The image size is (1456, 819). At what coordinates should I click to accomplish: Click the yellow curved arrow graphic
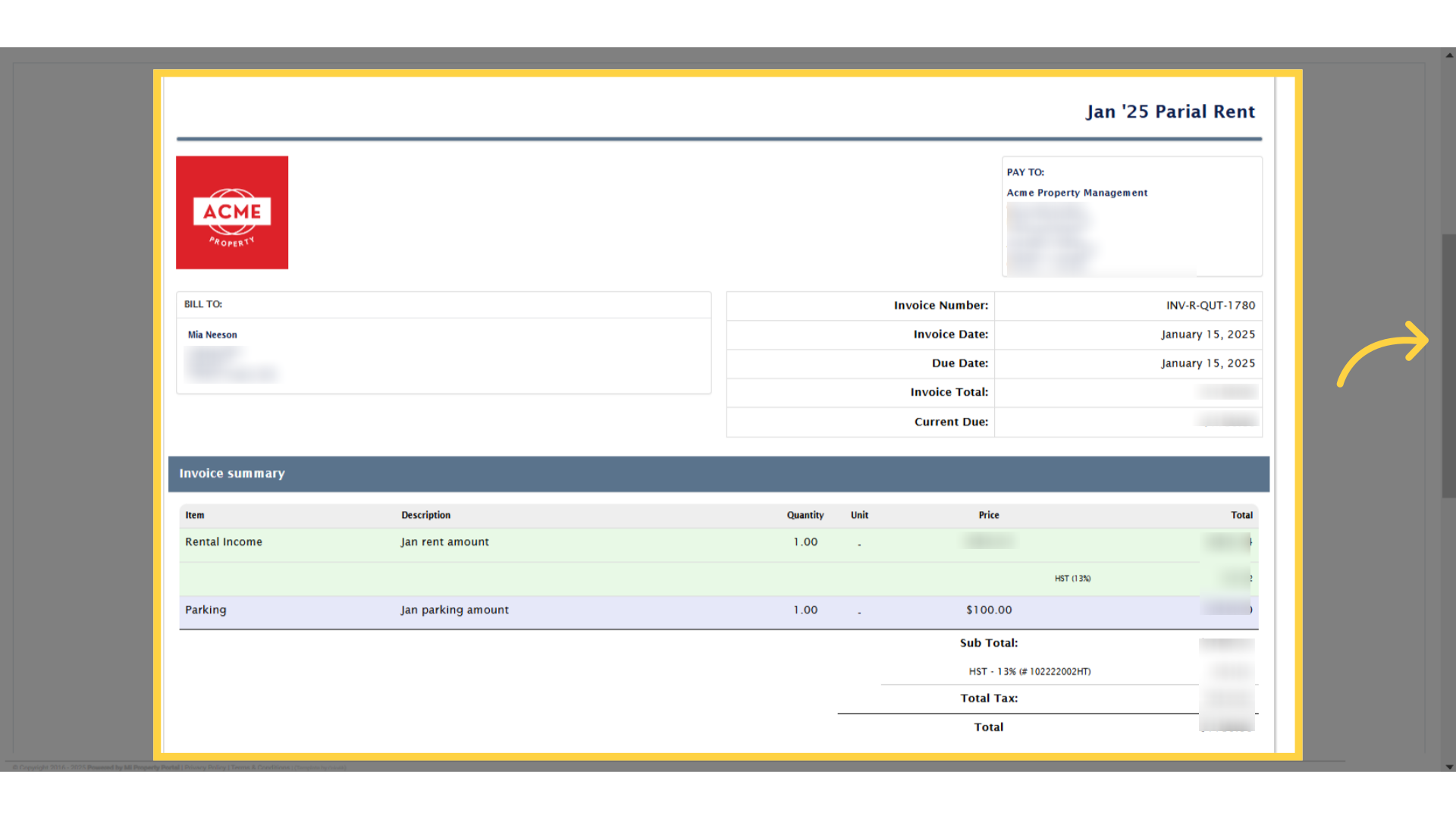coord(1382,353)
